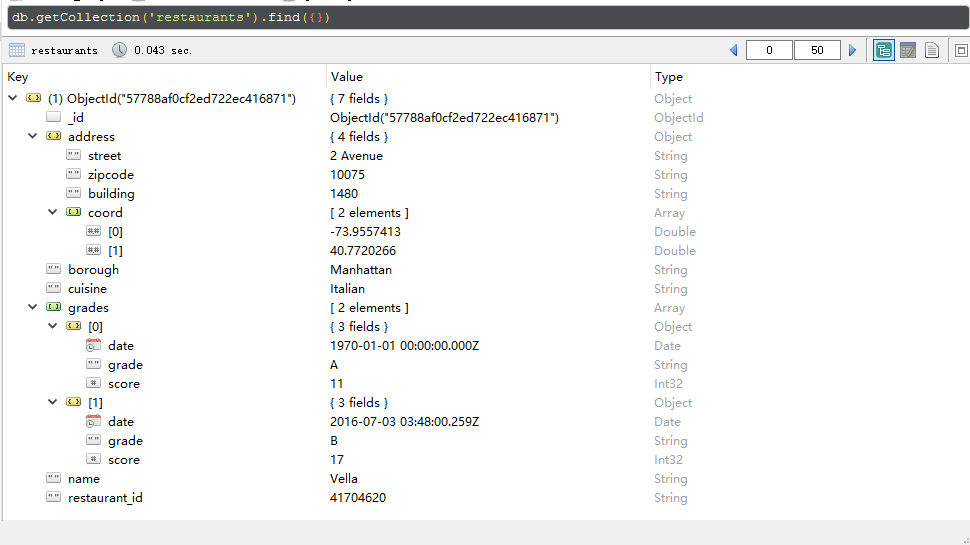Click the skip value field showing 0
Image resolution: width=970 pixels, height=545 pixels.
tap(769, 50)
